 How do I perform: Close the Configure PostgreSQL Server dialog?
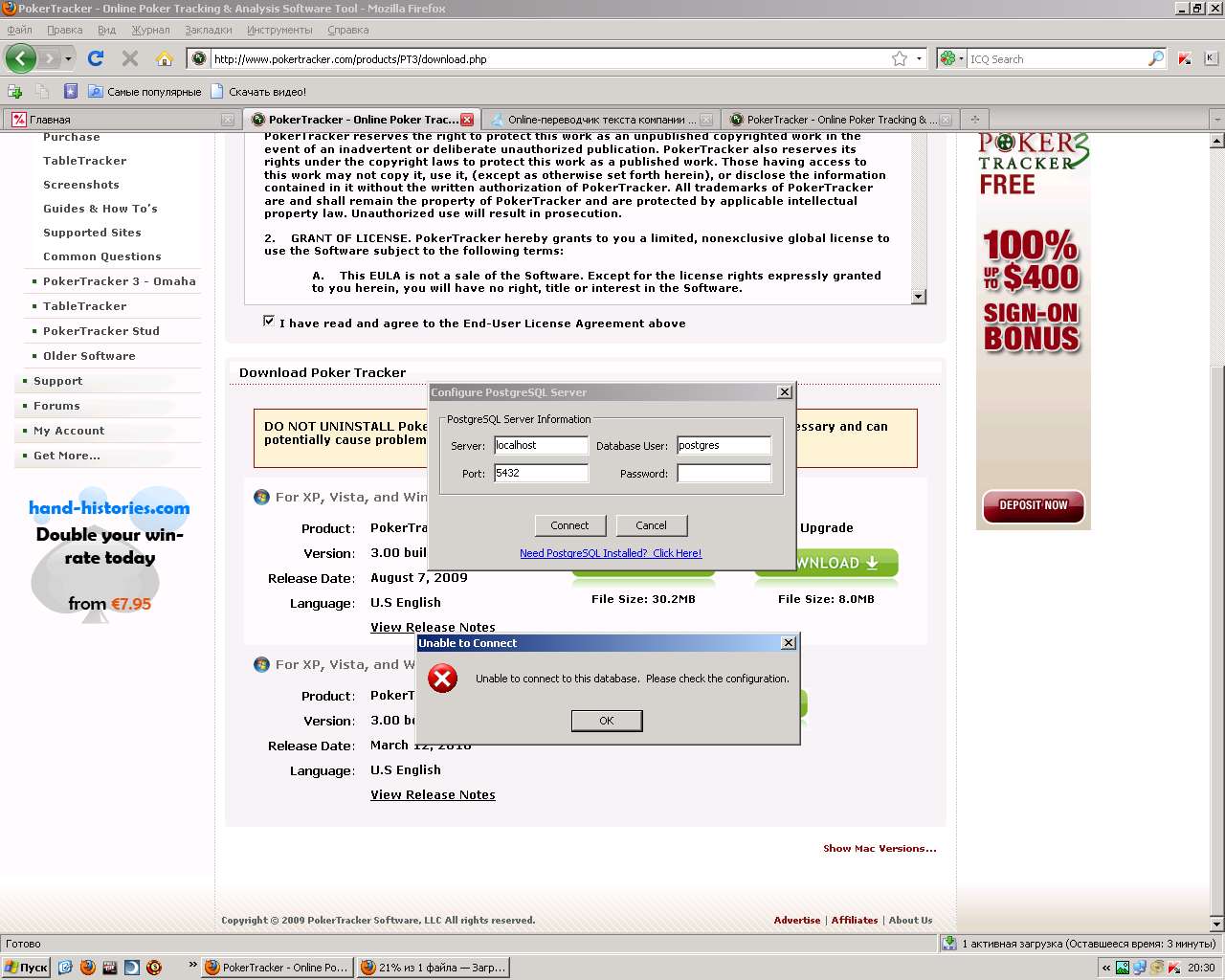pos(785,392)
